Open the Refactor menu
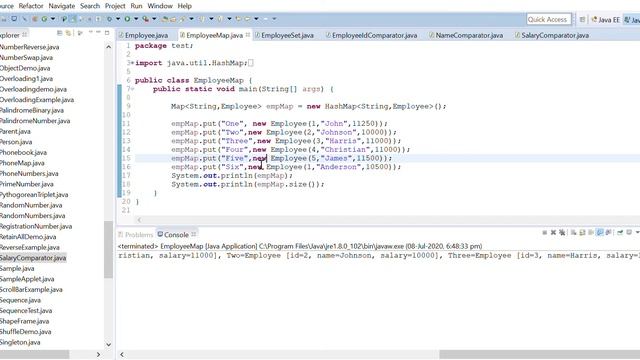 [31, 6]
